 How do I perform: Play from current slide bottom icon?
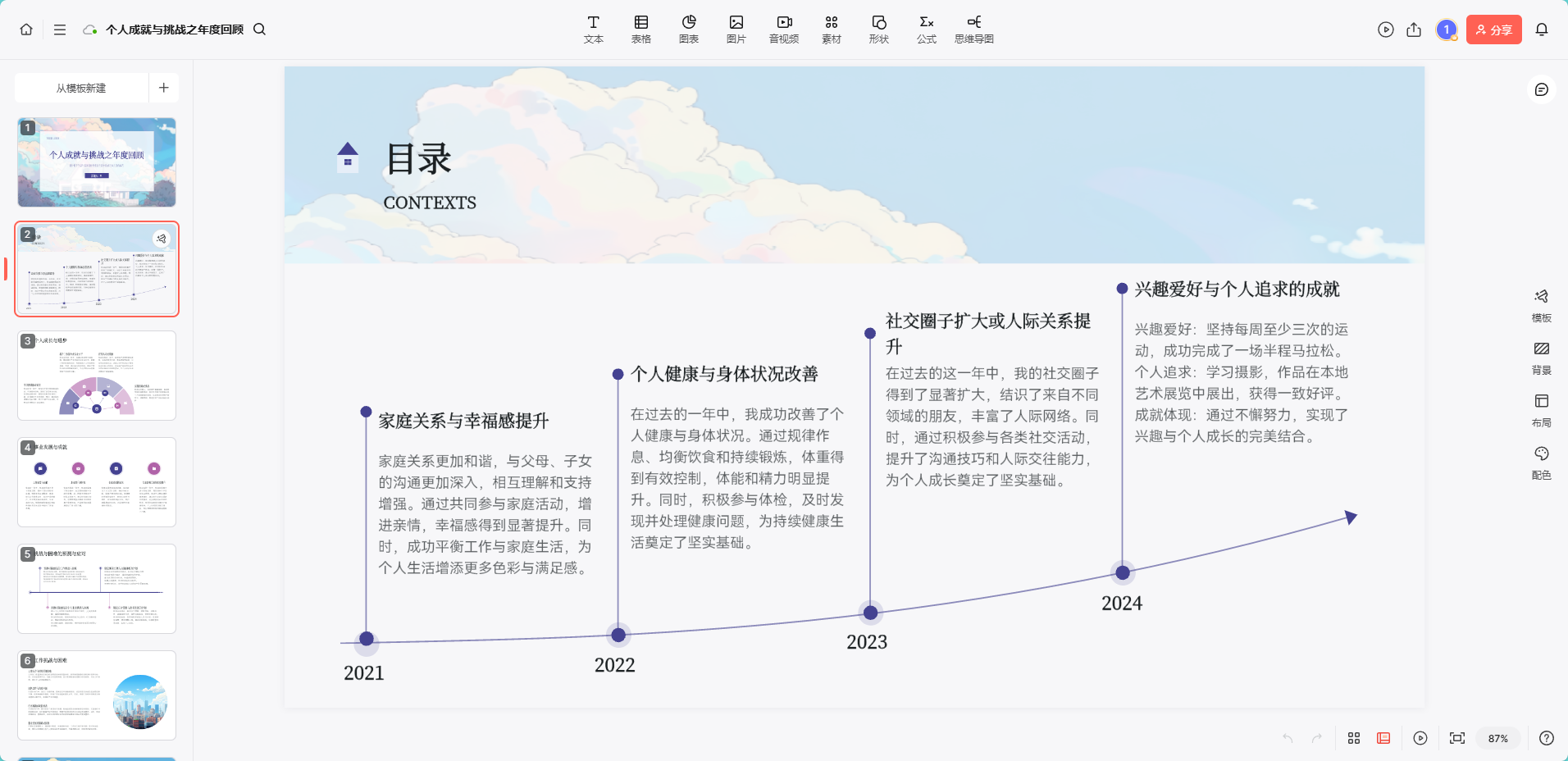[x=1420, y=738]
